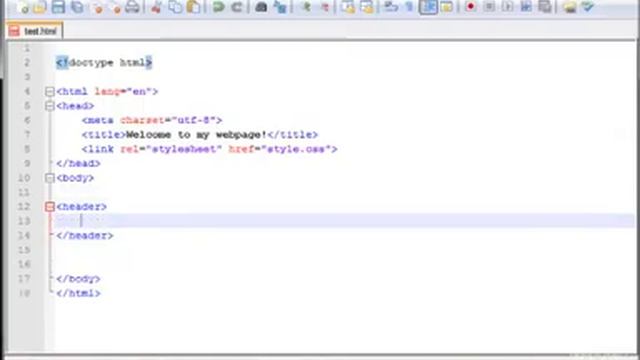The width and height of the screenshot is (640, 360).
Task: Click the Paste clipboard icon
Action: pyautogui.click(x=194, y=7)
